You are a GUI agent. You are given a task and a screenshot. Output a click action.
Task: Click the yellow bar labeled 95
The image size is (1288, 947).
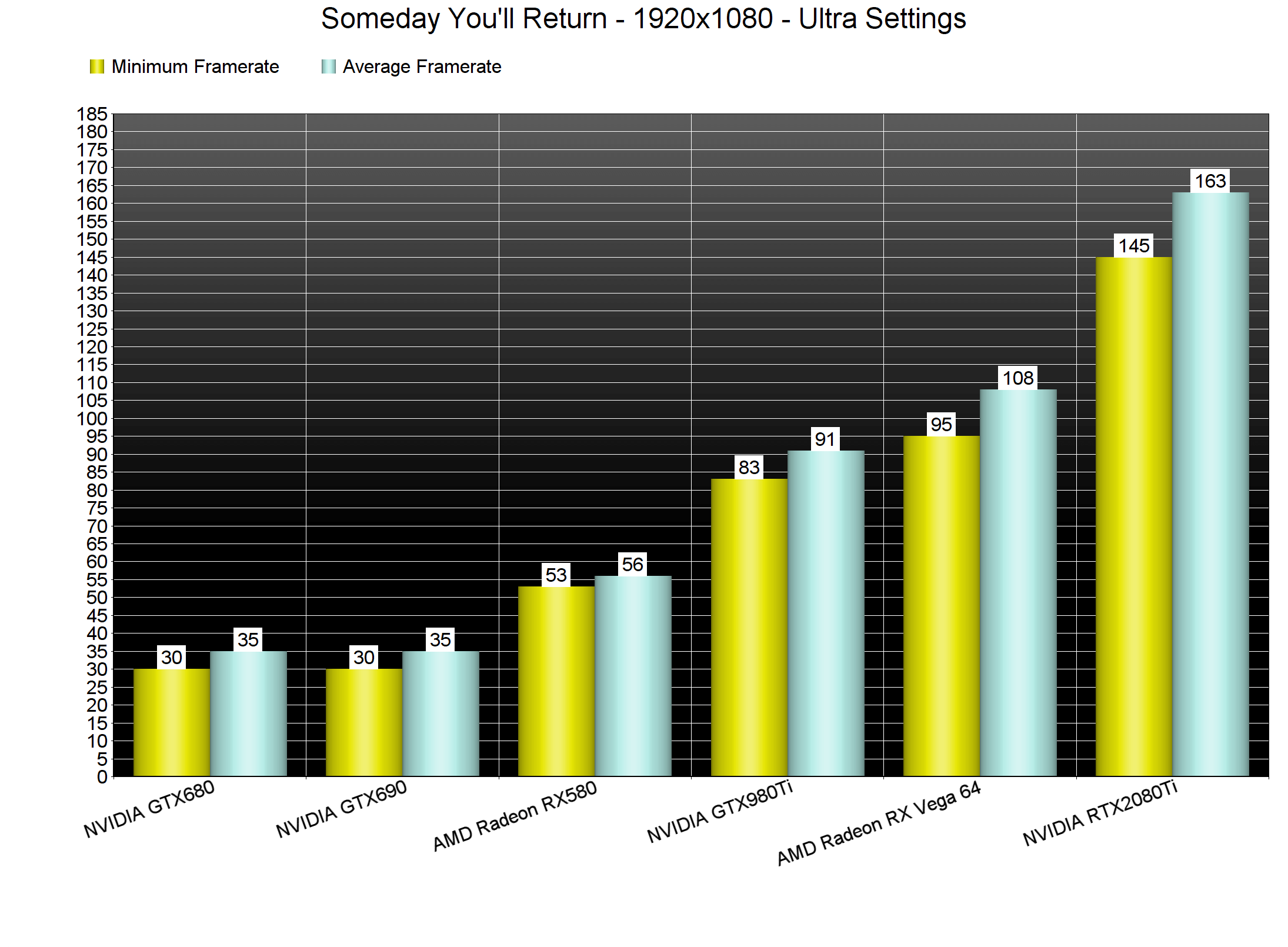pyautogui.click(x=941, y=606)
